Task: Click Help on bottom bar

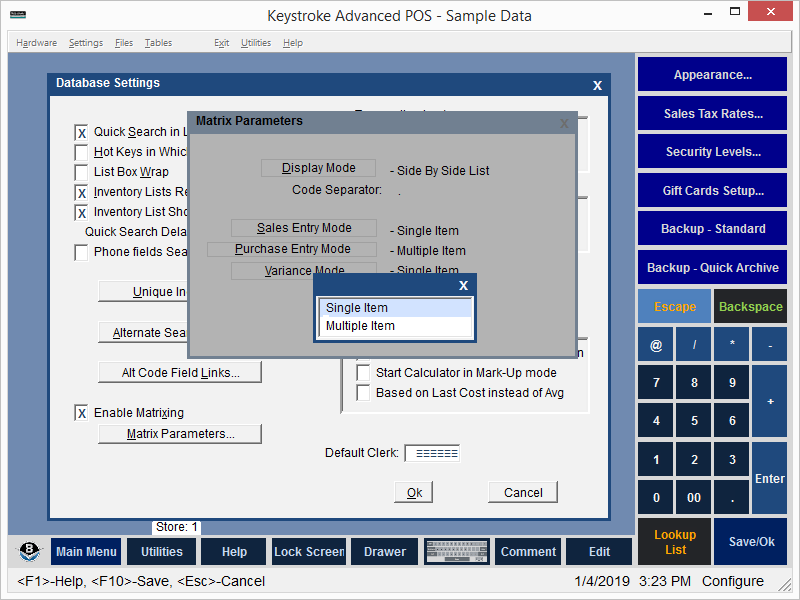Action: 234,552
